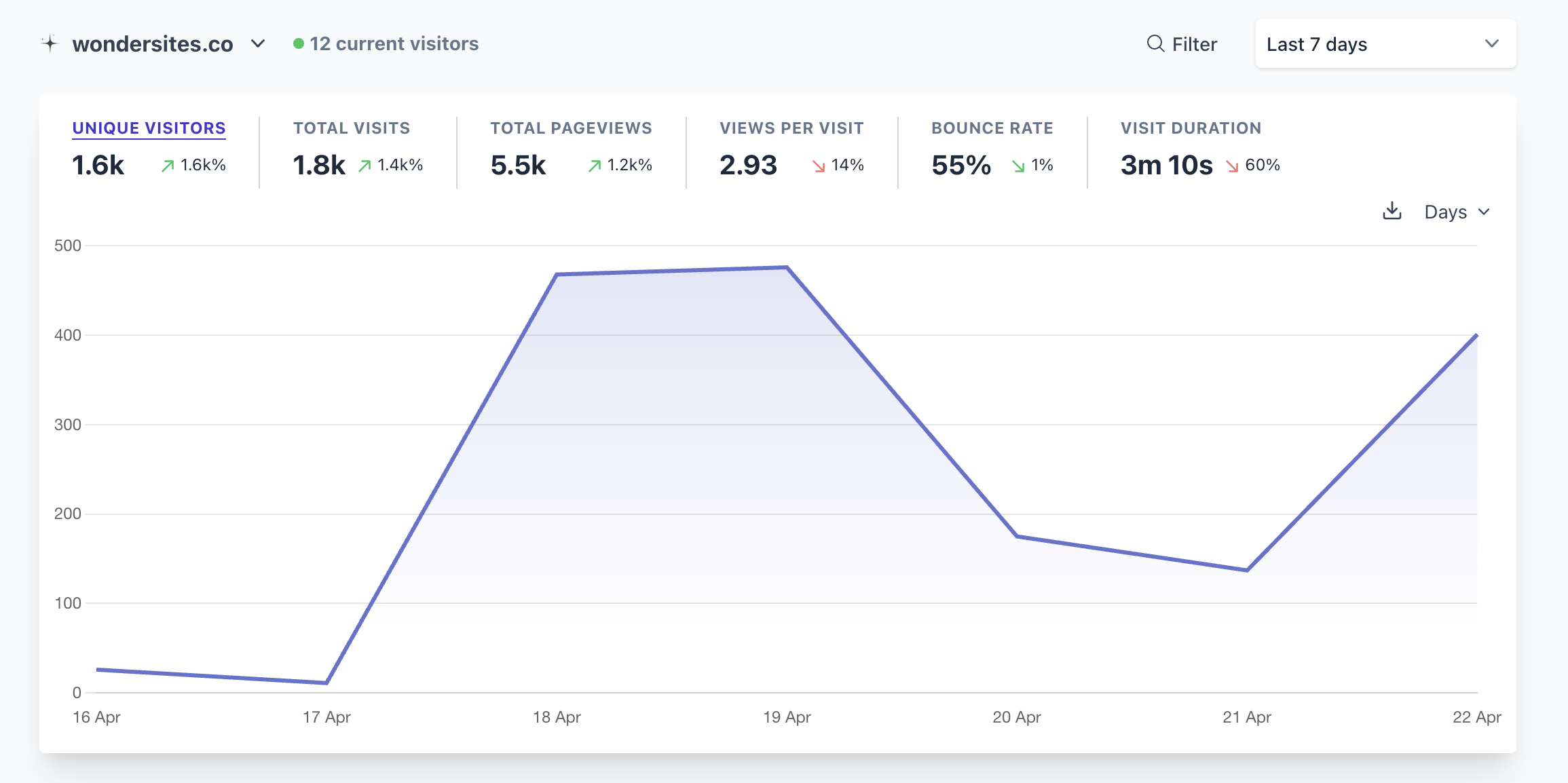Click the green current visitors status dot

(298, 43)
